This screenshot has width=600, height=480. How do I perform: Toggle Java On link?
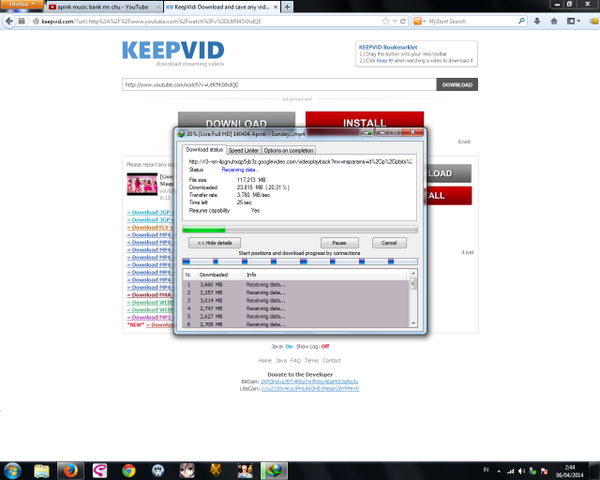coord(289,346)
